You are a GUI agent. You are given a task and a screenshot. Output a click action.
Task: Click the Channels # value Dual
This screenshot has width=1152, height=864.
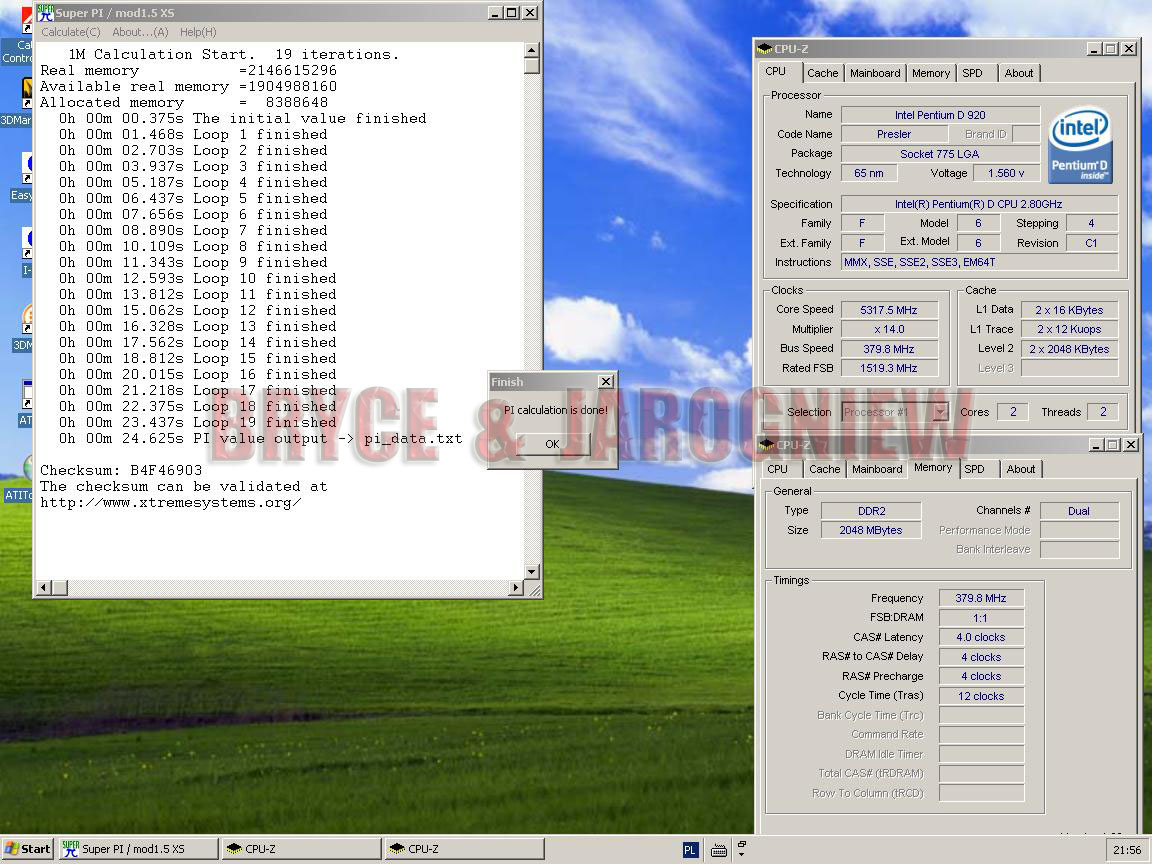1079,511
